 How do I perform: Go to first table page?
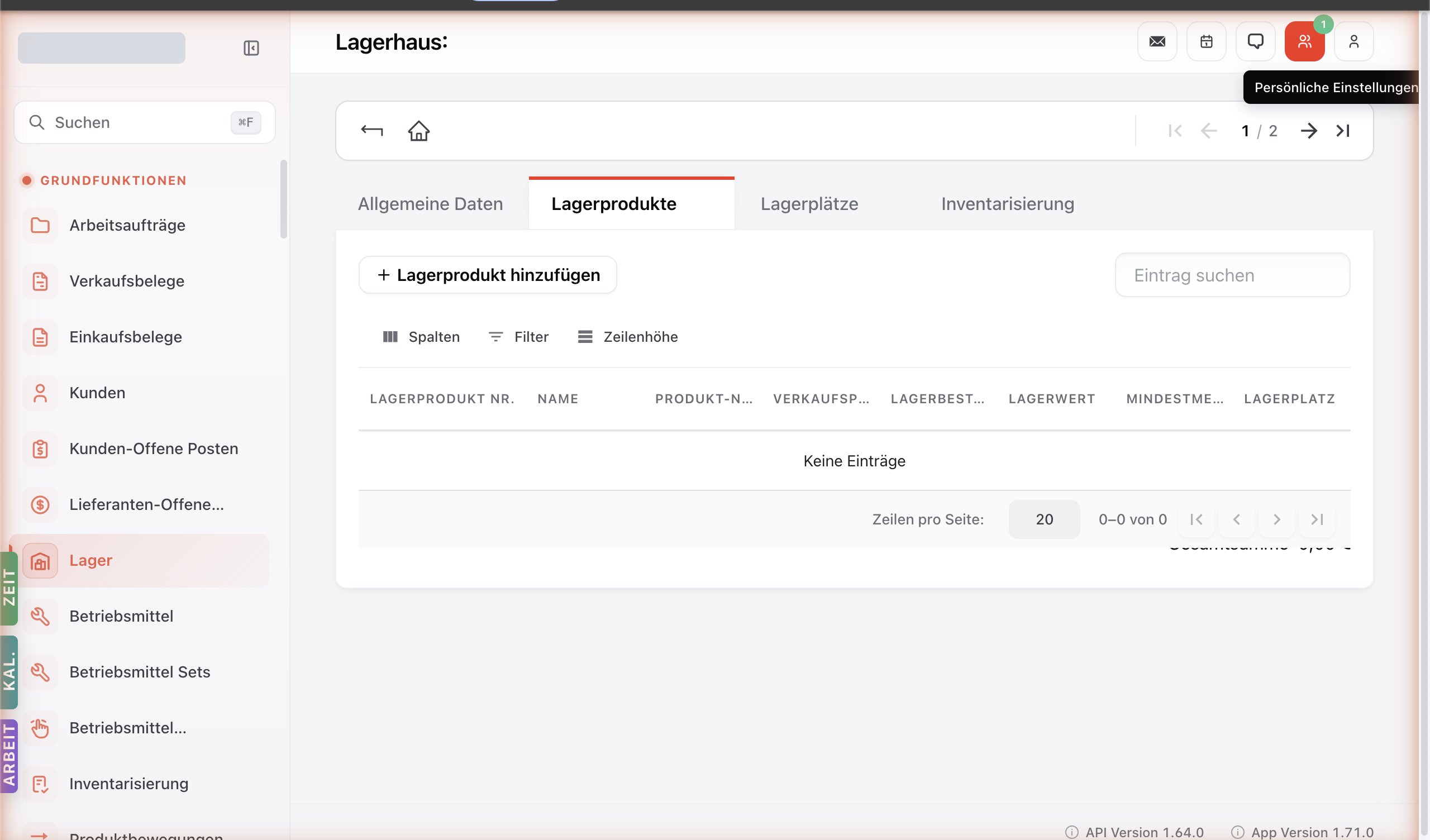pyautogui.click(x=1196, y=519)
